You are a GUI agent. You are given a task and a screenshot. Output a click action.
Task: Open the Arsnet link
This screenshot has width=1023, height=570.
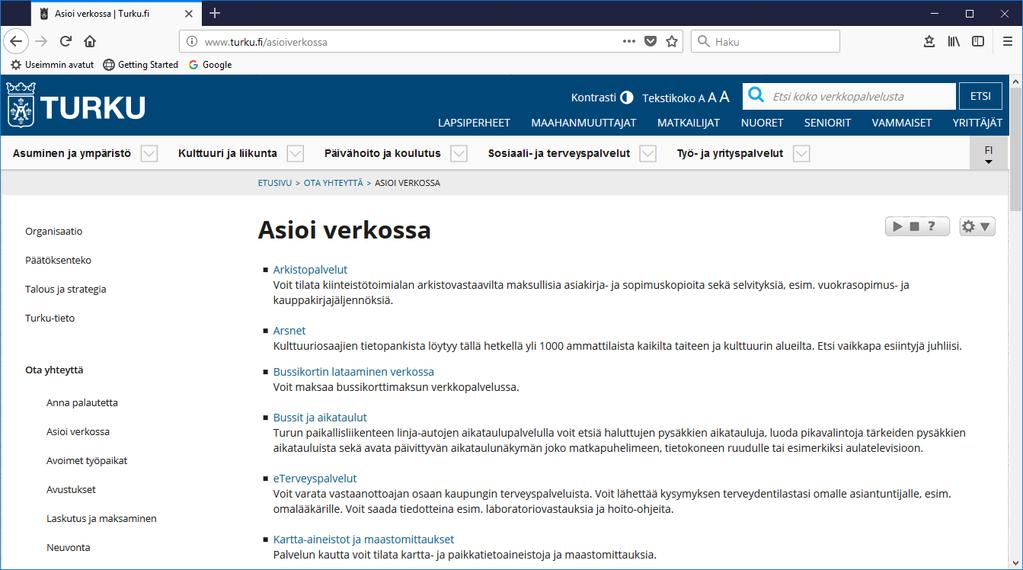pos(289,331)
